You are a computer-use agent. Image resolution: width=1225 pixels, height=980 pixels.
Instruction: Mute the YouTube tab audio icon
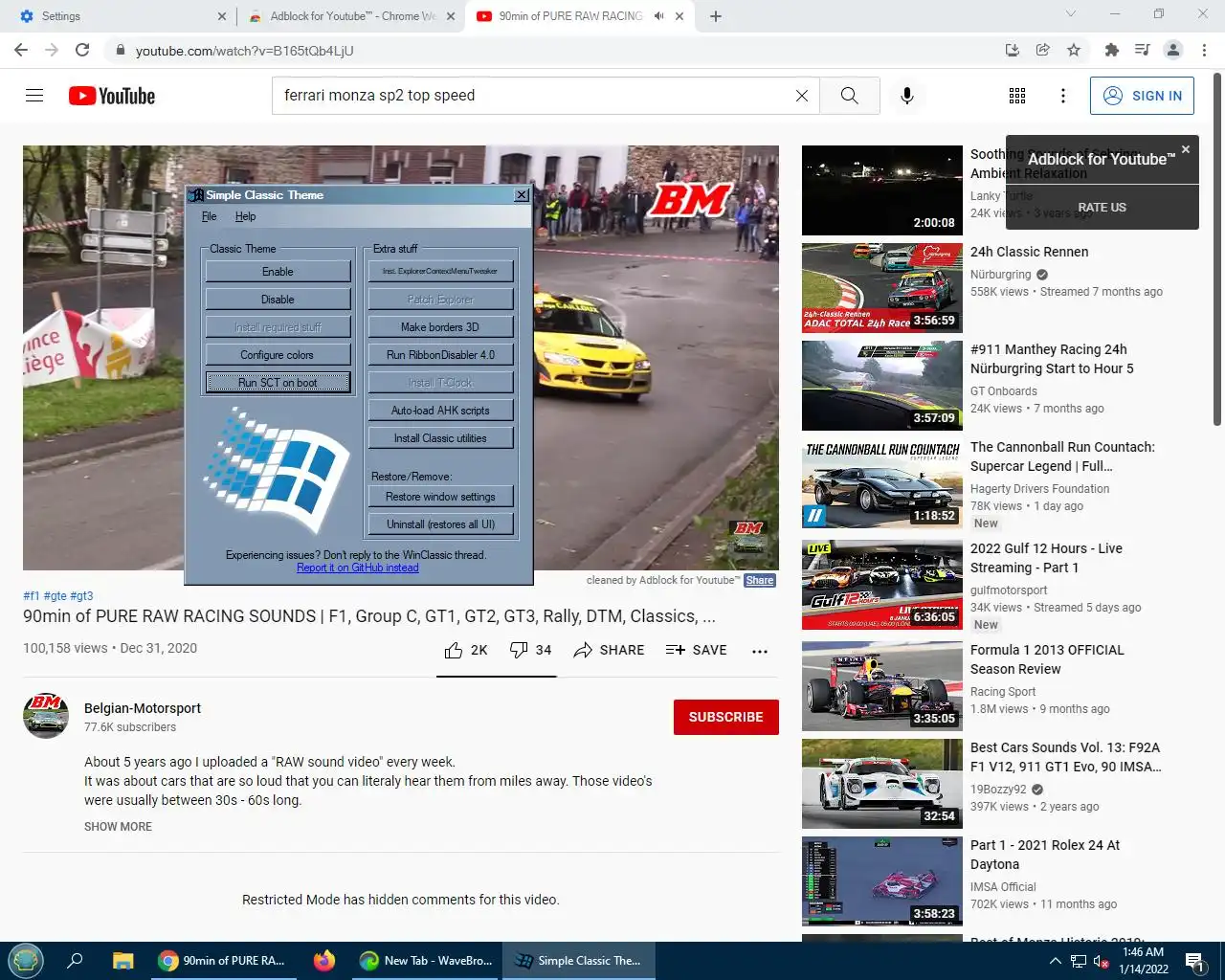[x=659, y=16]
